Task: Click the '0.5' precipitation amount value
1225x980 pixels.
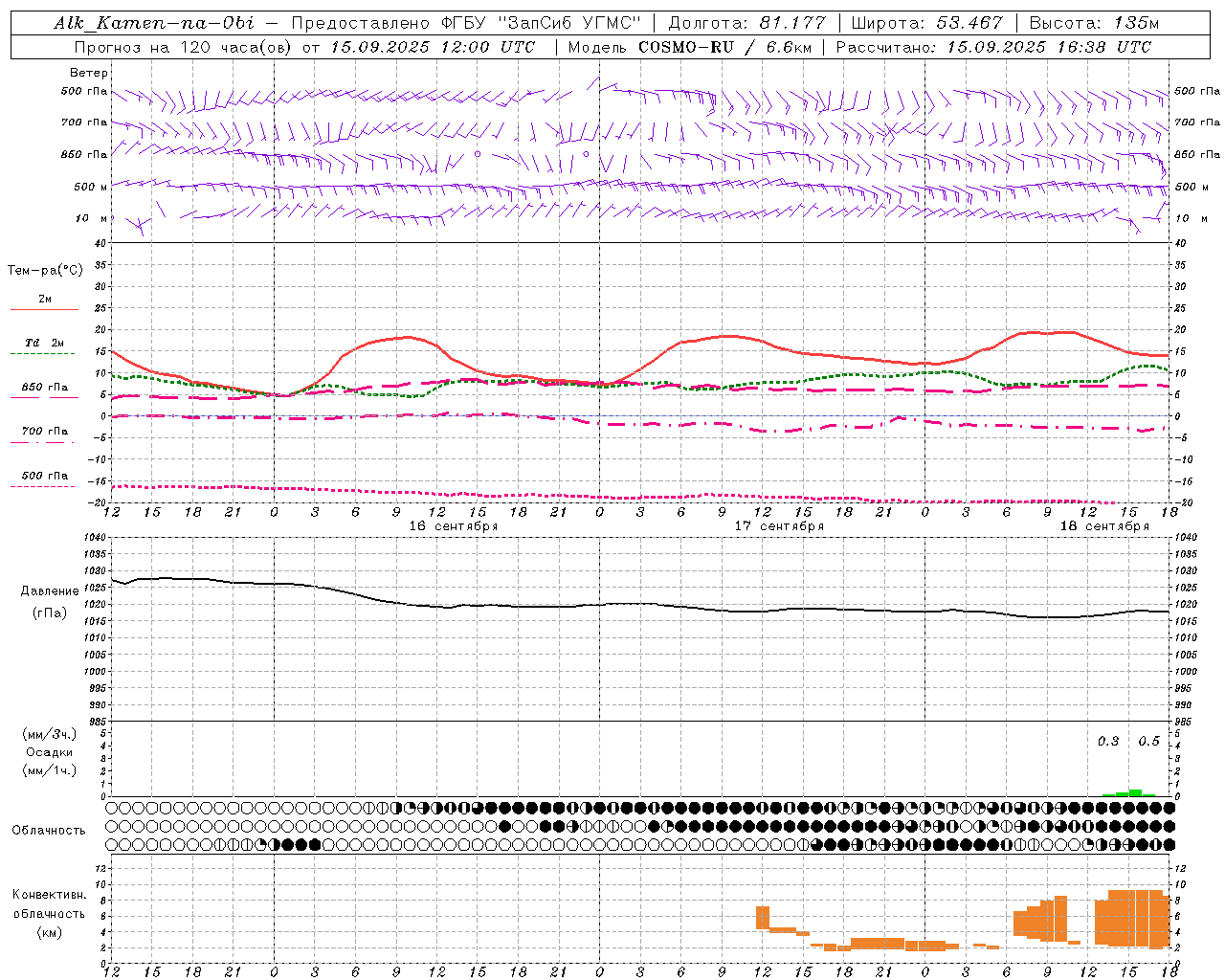Action: point(1148,742)
